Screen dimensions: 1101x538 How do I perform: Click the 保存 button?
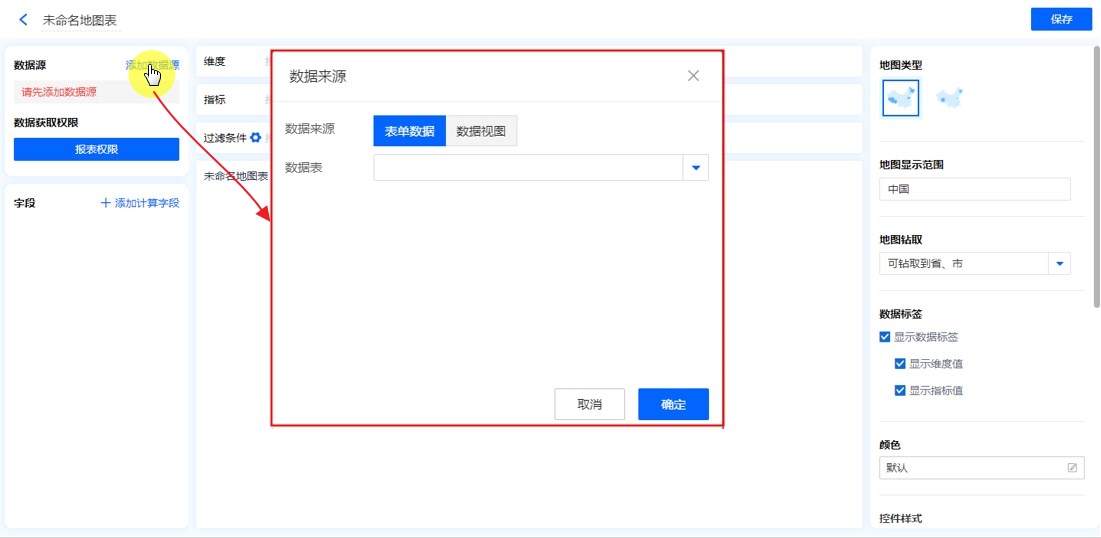pyautogui.click(x=1061, y=19)
